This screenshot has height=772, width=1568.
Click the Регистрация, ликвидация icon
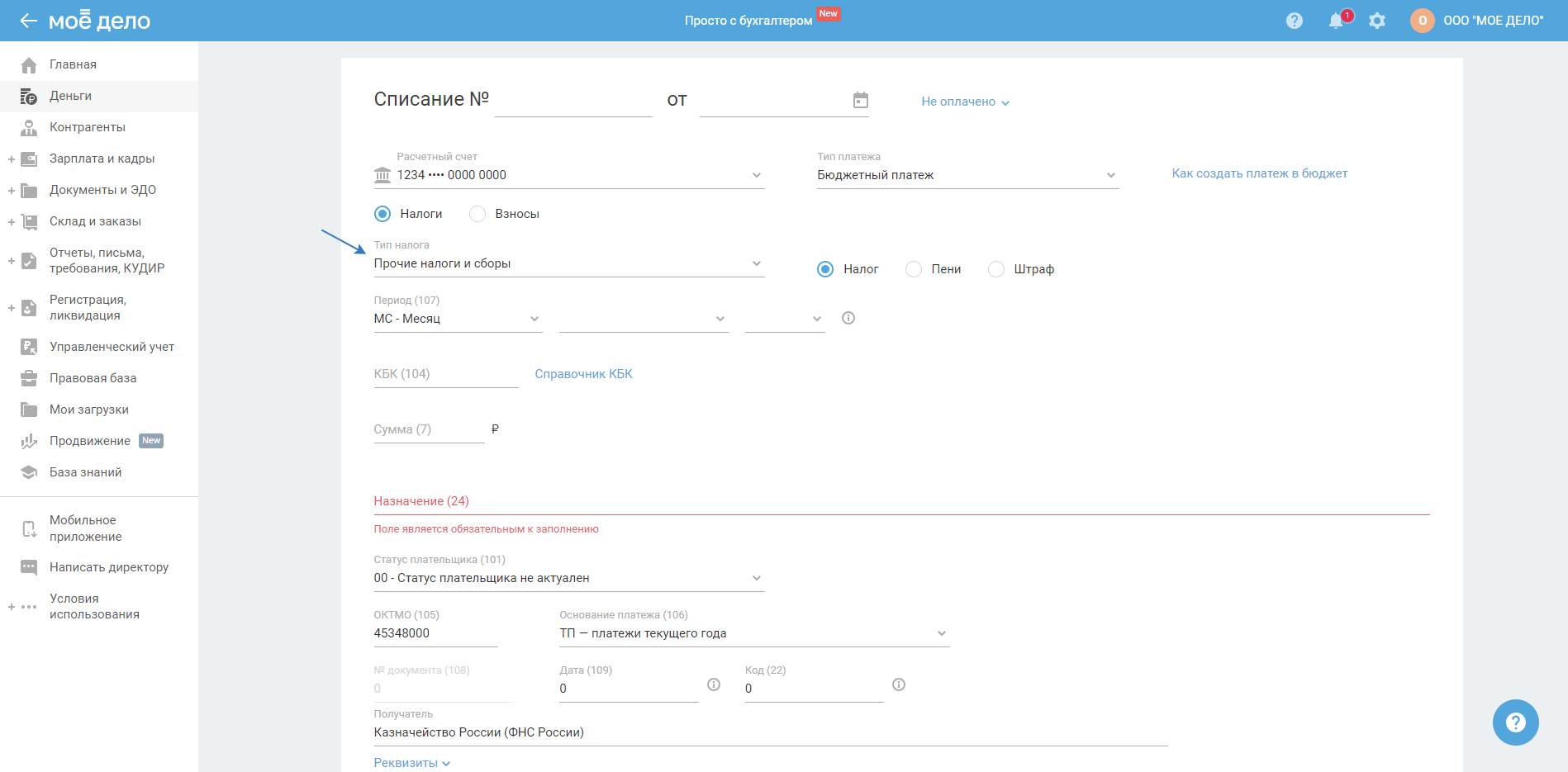point(29,308)
